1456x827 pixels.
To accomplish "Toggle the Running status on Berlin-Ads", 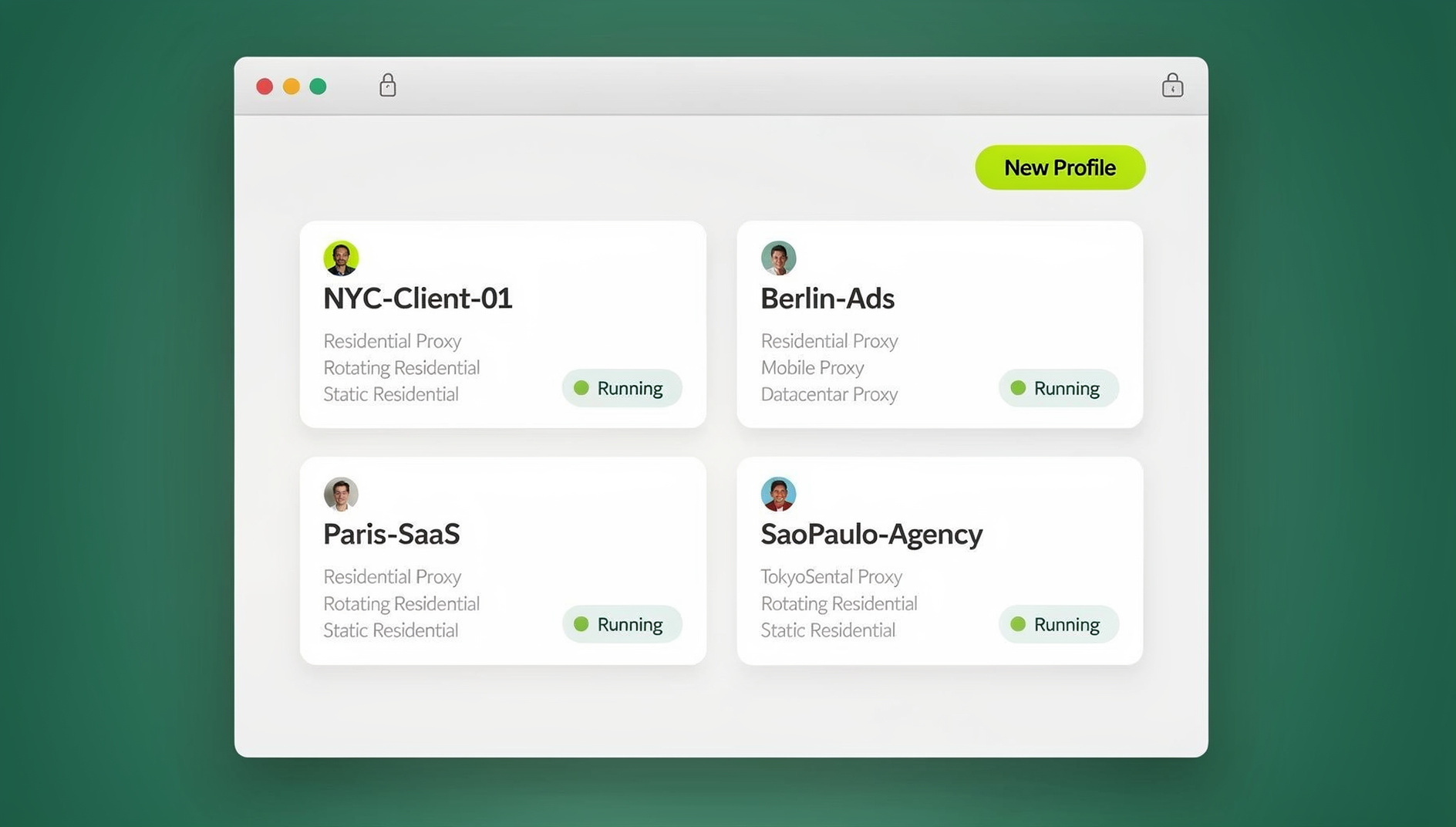I will tap(1058, 388).
